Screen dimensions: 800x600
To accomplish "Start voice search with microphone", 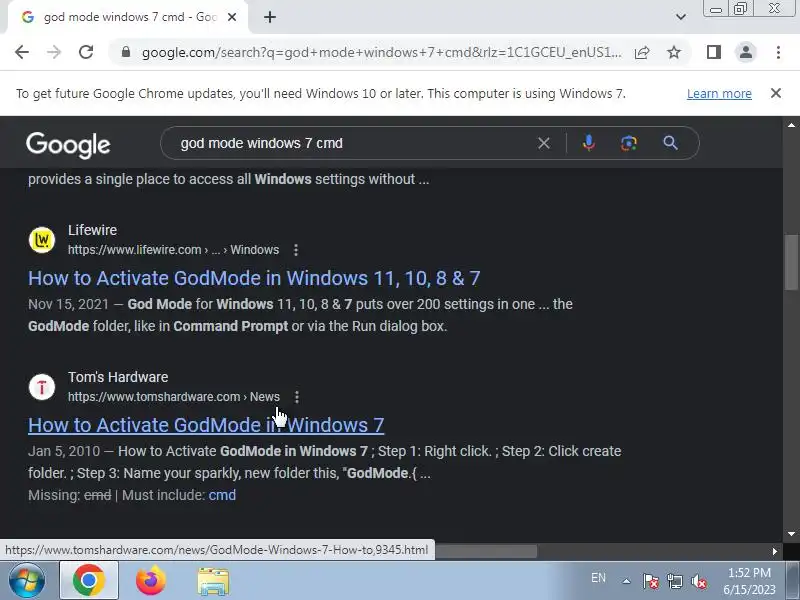I will tap(588, 143).
